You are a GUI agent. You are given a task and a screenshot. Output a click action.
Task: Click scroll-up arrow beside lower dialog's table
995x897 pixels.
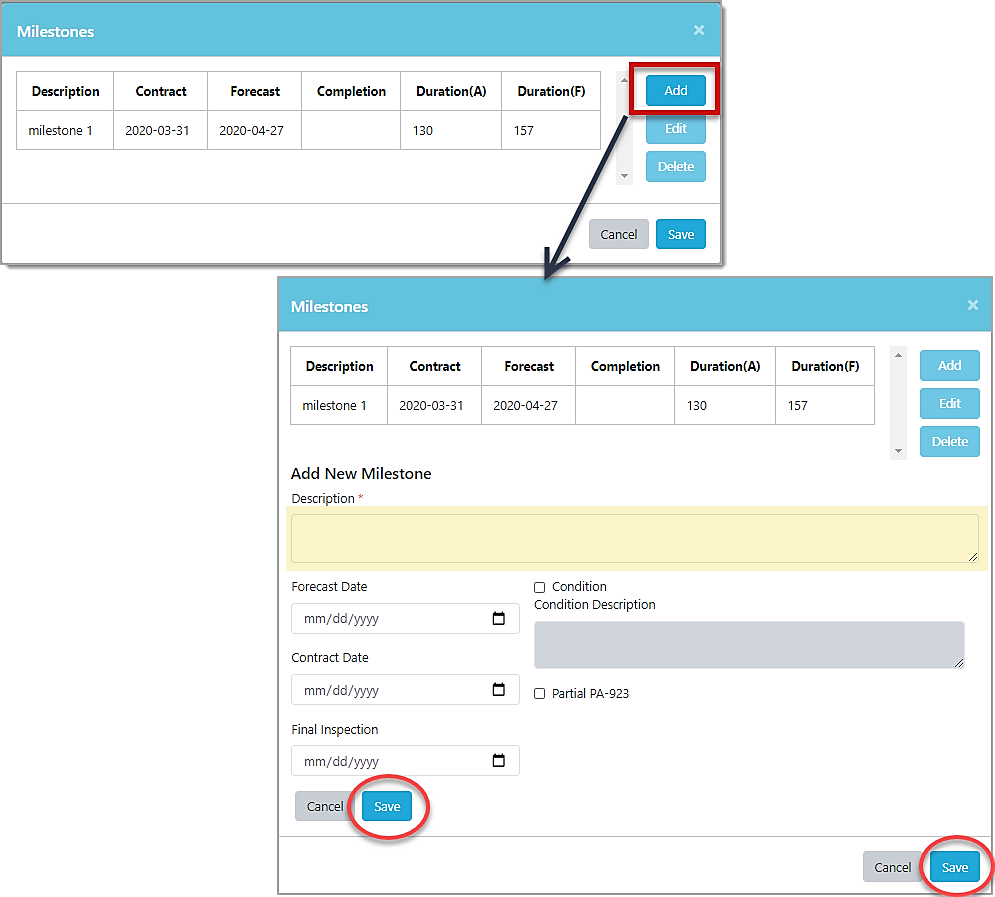coord(898,355)
